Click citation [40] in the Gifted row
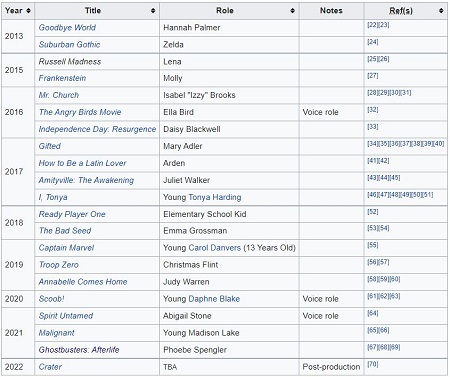The width and height of the screenshot is (450, 377). point(439,144)
